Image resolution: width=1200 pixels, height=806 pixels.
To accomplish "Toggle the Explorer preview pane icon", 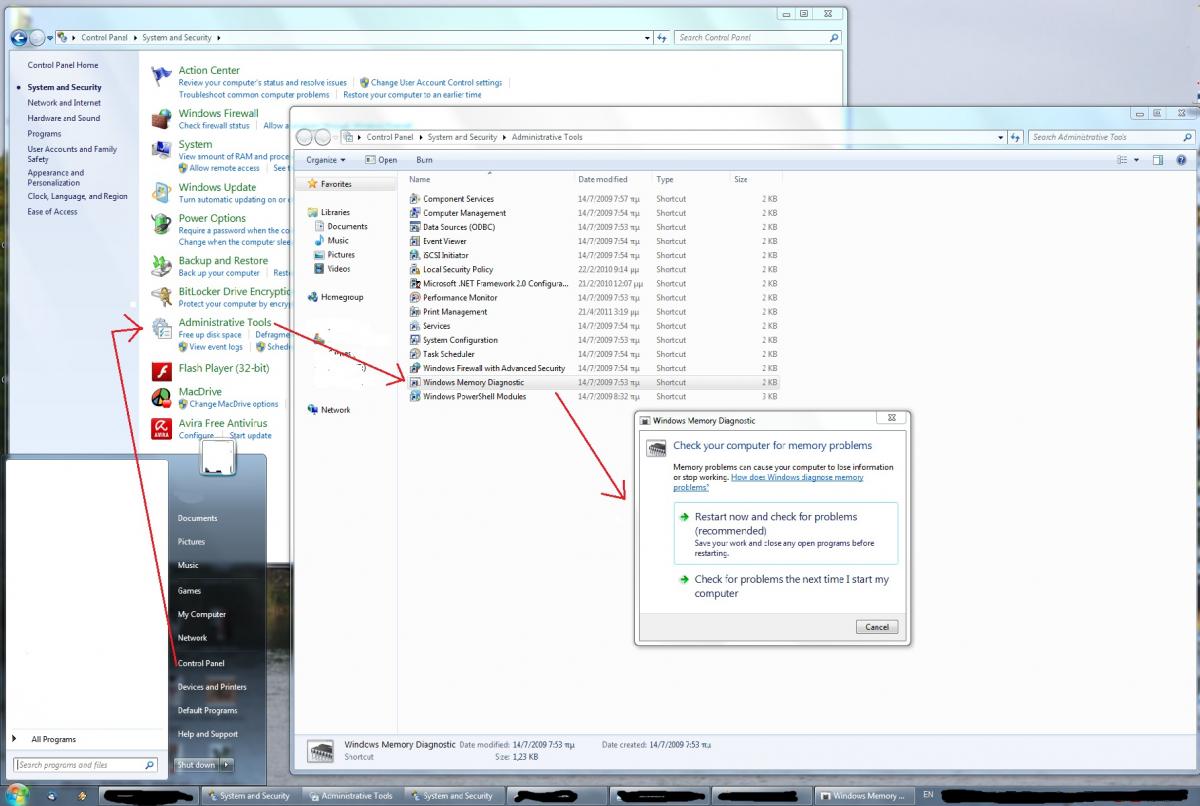I will 1158,160.
